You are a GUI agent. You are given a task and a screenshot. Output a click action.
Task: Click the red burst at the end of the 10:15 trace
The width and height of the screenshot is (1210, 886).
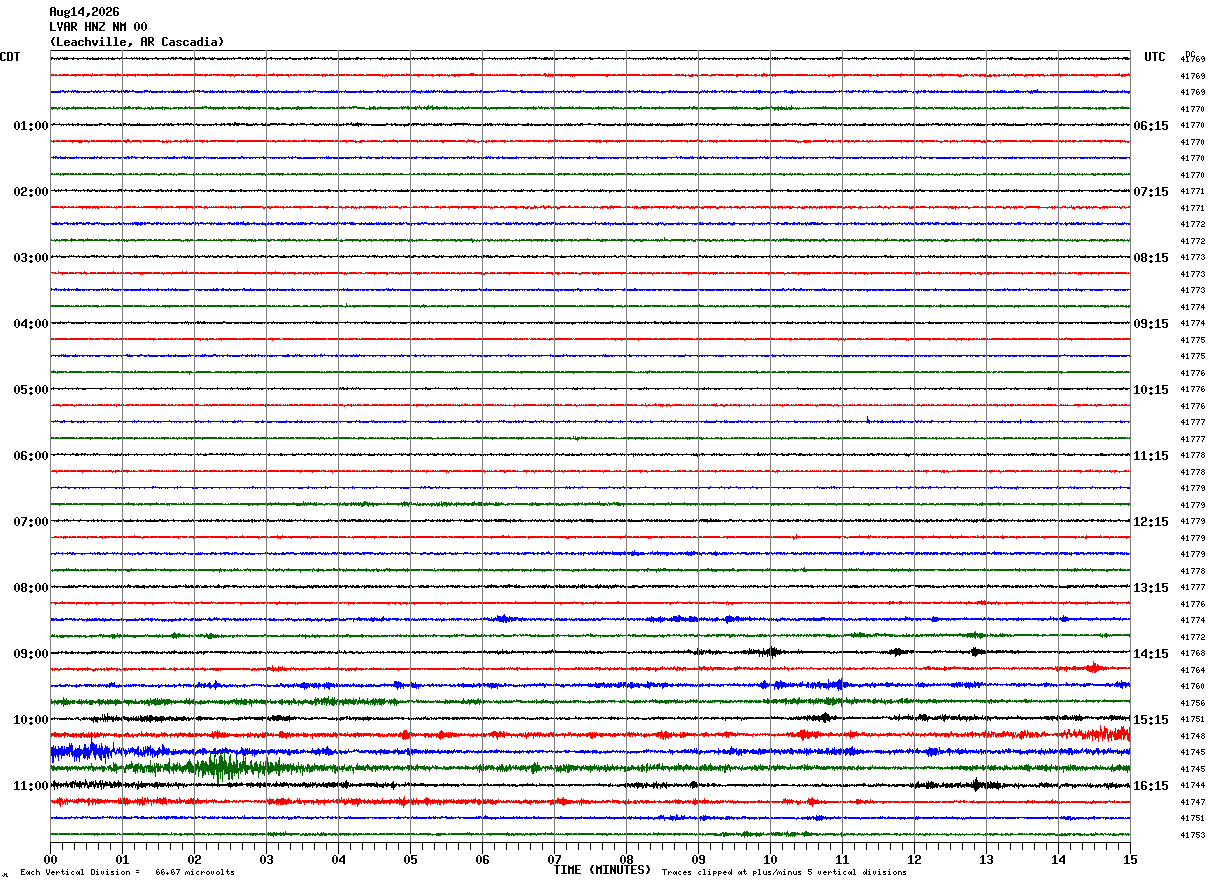coord(1095,734)
